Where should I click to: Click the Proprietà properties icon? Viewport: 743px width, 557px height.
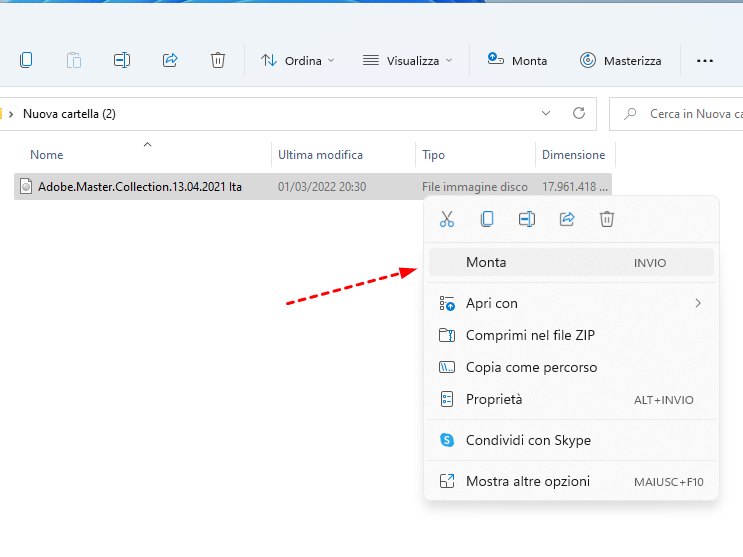click(x=447, y=399)
